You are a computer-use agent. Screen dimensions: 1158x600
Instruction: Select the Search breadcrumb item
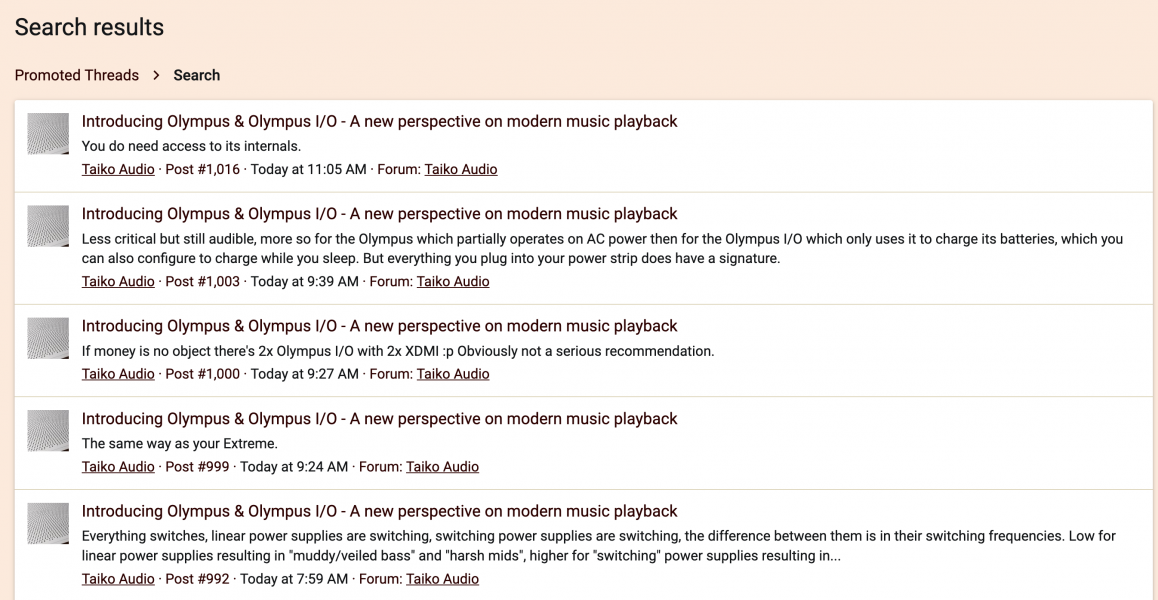pos(196,75)
